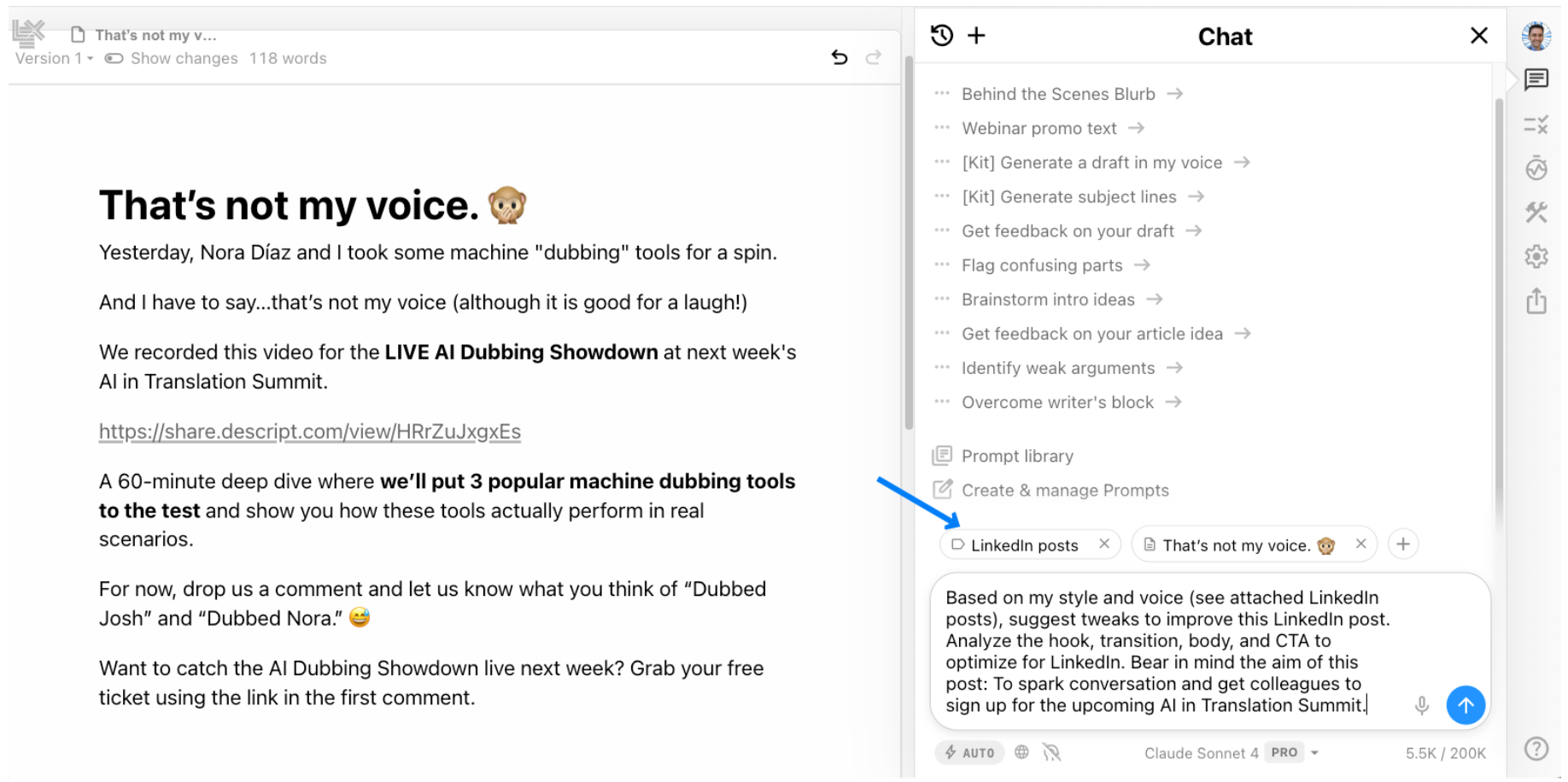This screenshot has height=782, width=1568.
Task: Remove the LinkedIn posts attachment chip
Action: tap(1104, 544)
